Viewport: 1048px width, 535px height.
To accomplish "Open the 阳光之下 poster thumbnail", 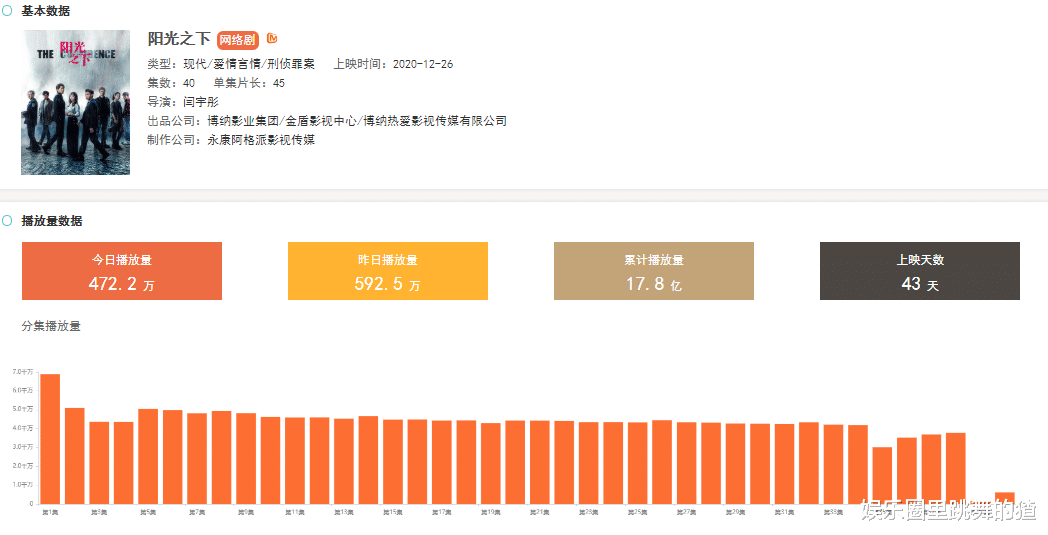I will pyautogui.click(x=76, y=102).
